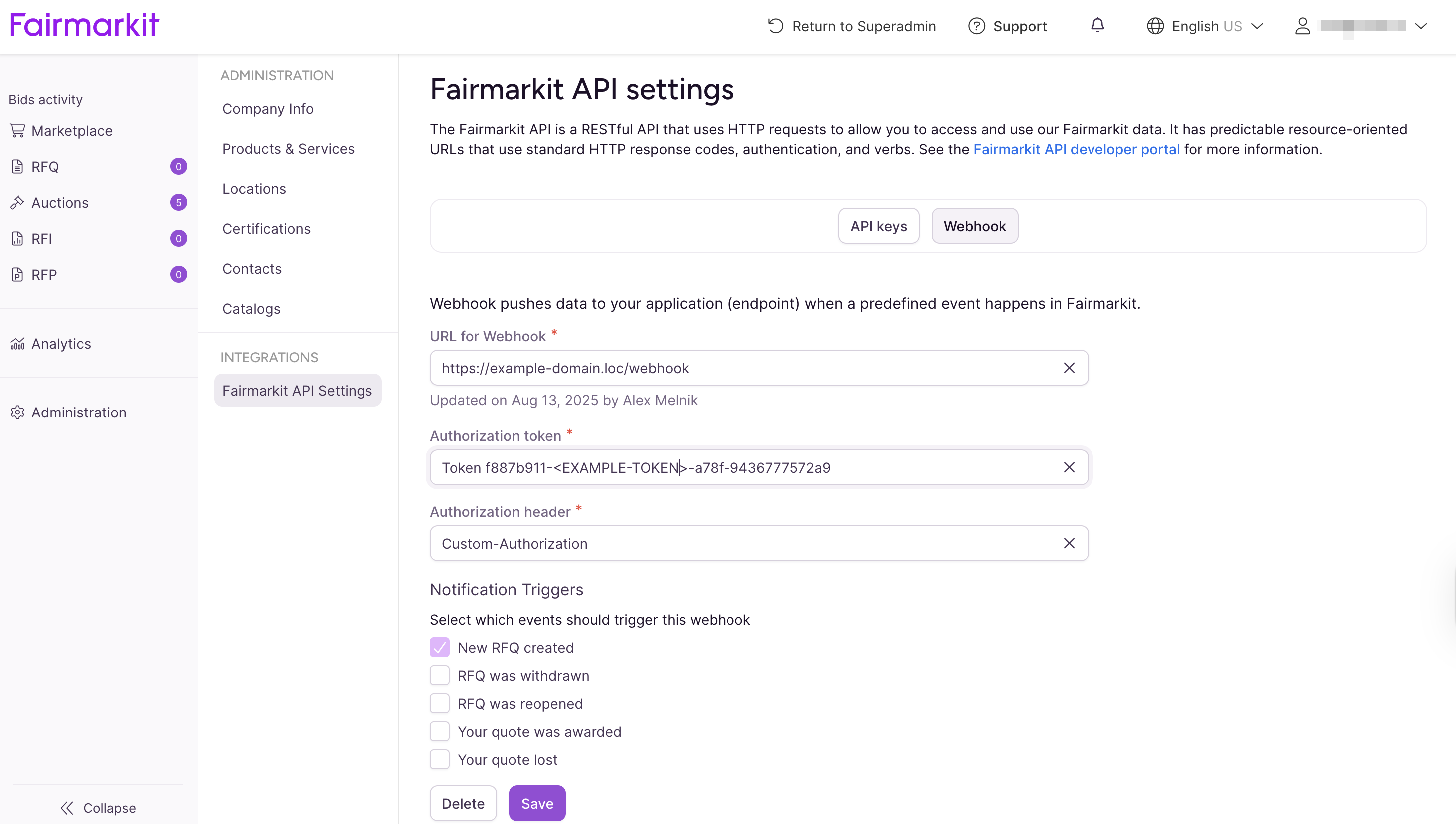Open Locations section
The width and height of the screenshot is (1456, 824).
pos(254,188)
